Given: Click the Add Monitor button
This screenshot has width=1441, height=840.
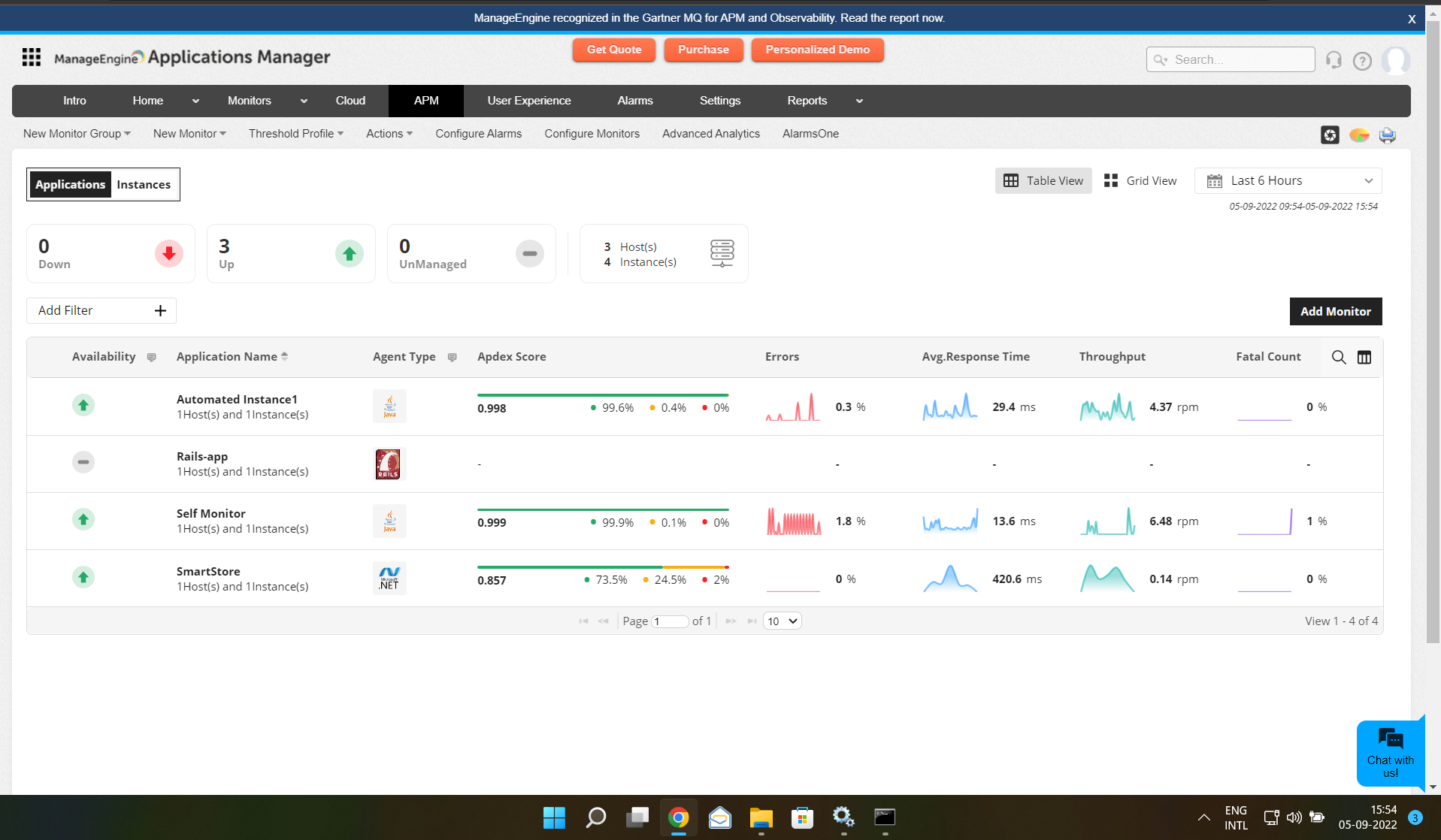Looking at the screenshot, I should (x=1336, y=312).
